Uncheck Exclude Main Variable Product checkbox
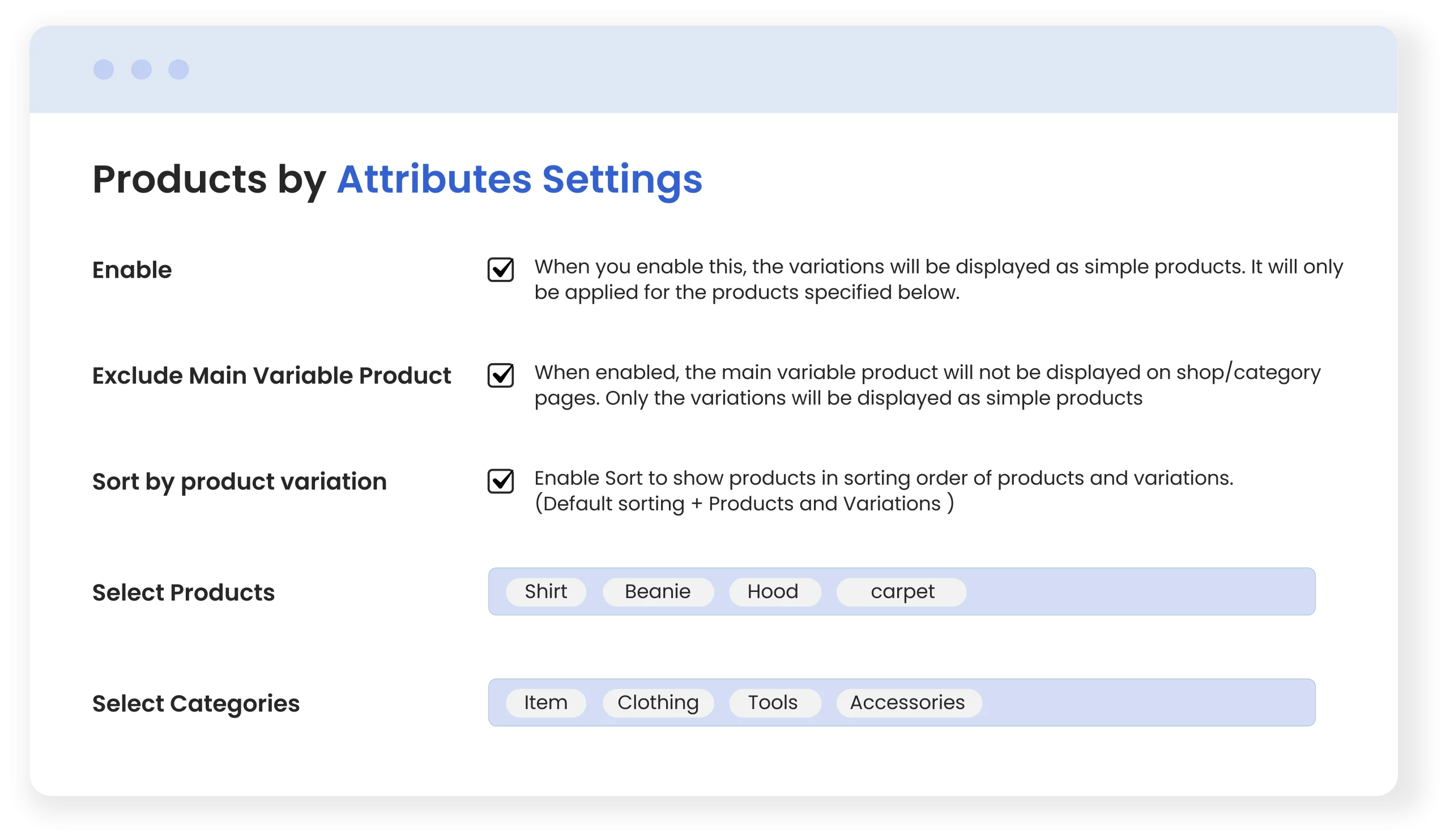Image resolution: width=1450 pixels, height=840 pixels. [501, 376]
